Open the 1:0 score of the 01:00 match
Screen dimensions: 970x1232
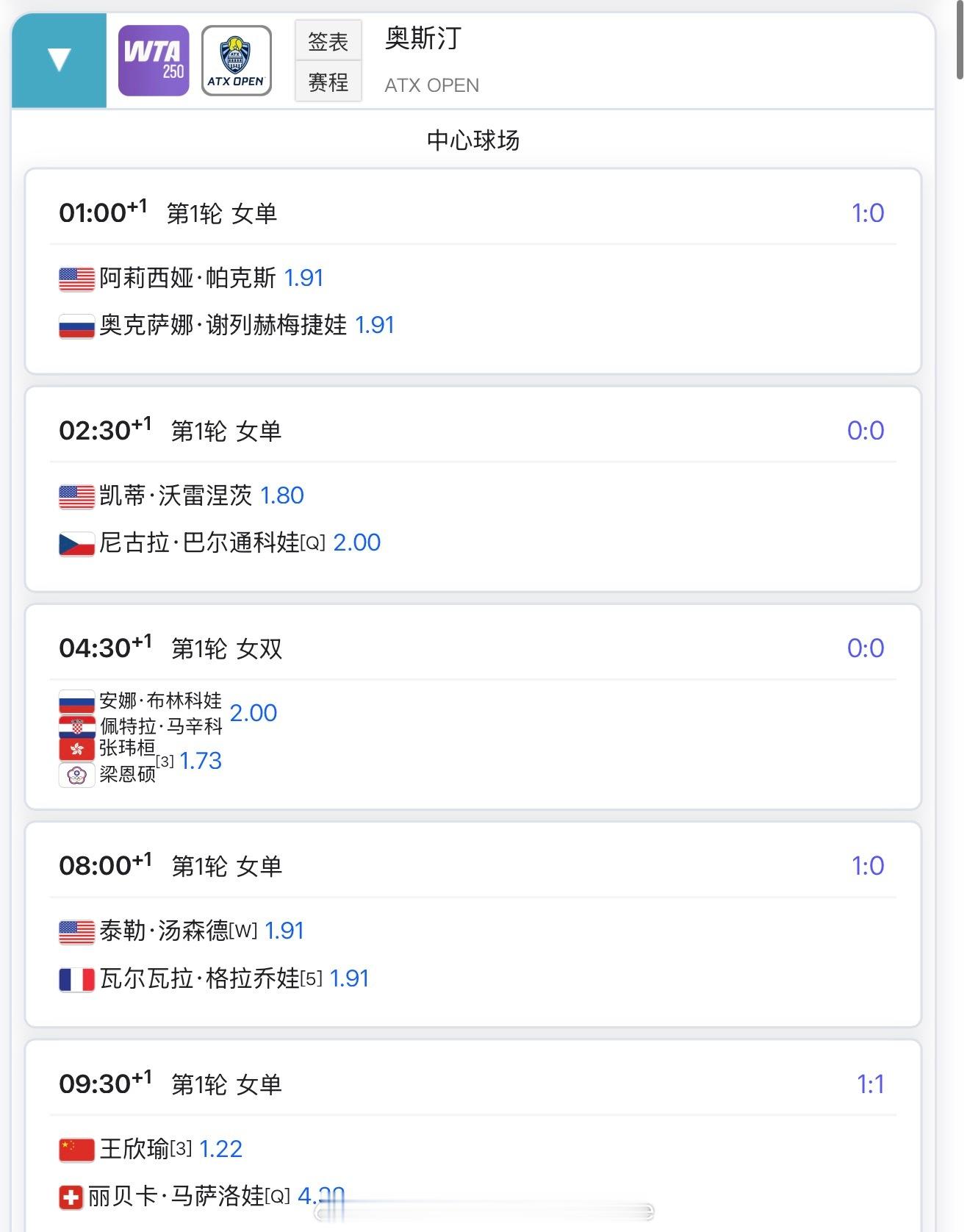coord(867,213)
